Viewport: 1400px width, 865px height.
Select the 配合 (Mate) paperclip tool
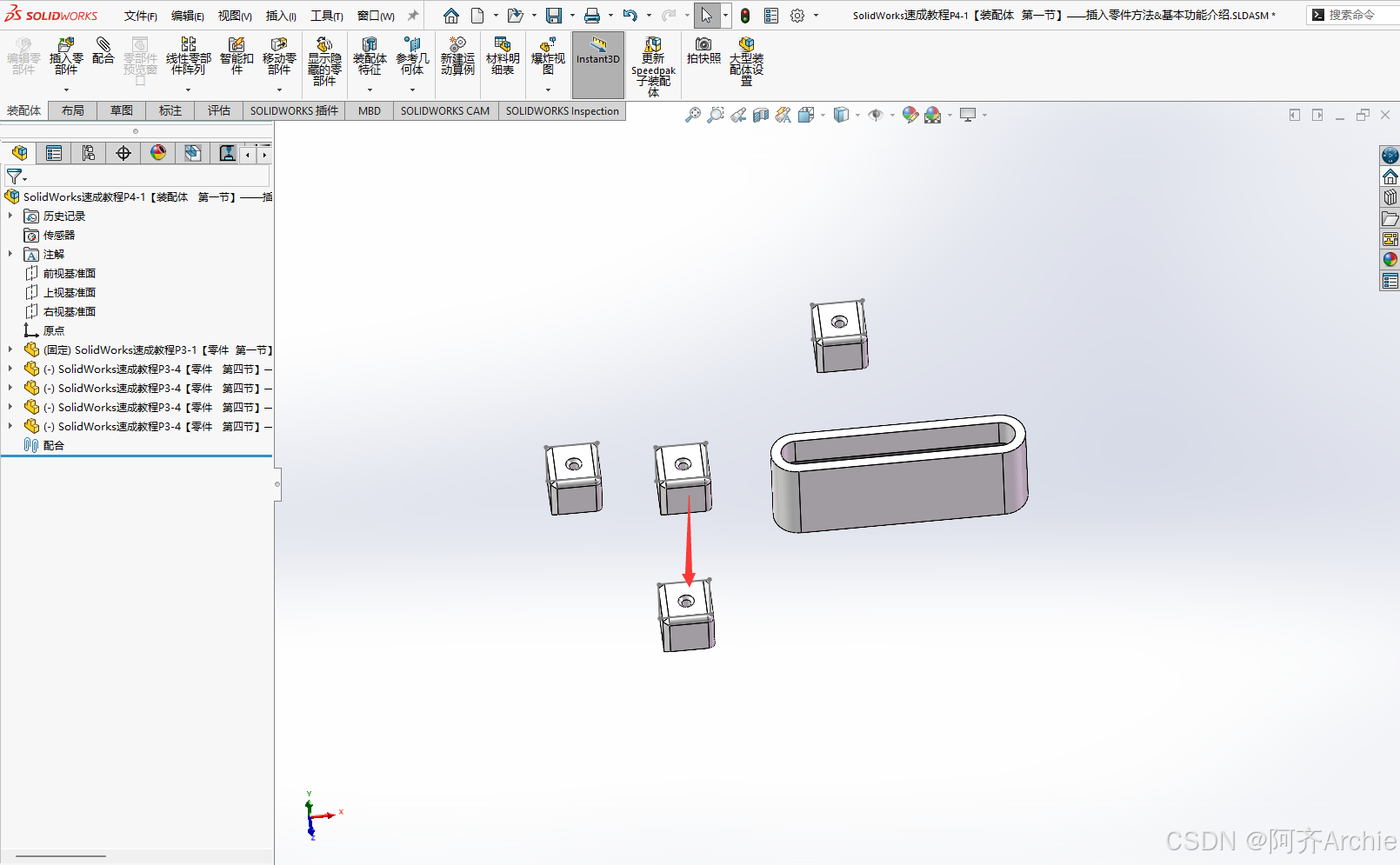103,51
